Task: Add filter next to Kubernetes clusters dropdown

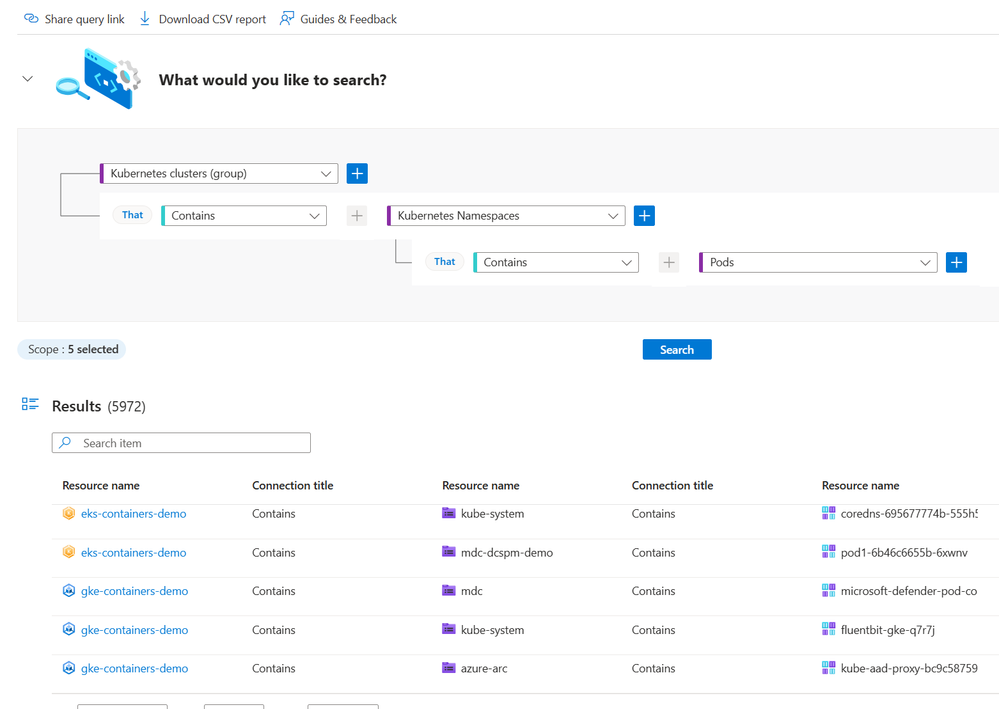Action: [x=357, y=173]
